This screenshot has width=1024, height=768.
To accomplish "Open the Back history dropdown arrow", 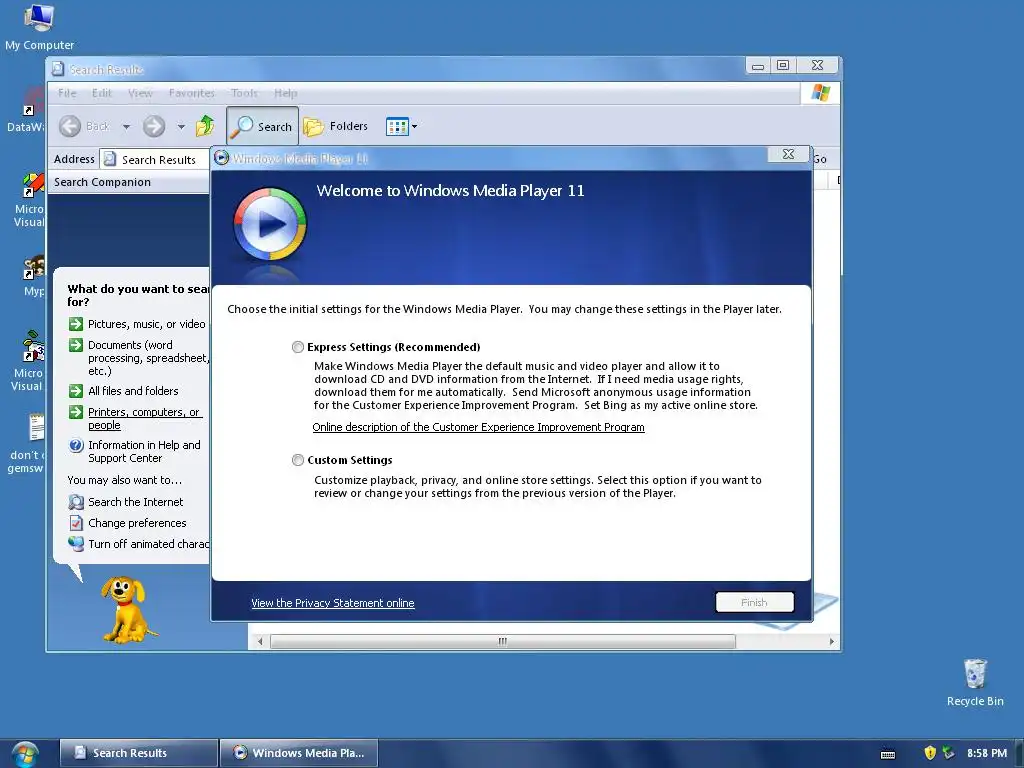I will [126, 127].
